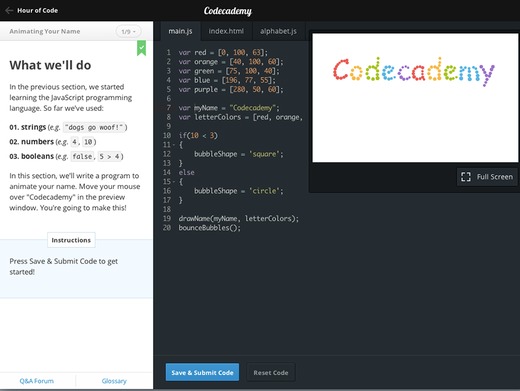520x391 pixels.
Task: Click the Full Screen button label
Action: [495, 177]
